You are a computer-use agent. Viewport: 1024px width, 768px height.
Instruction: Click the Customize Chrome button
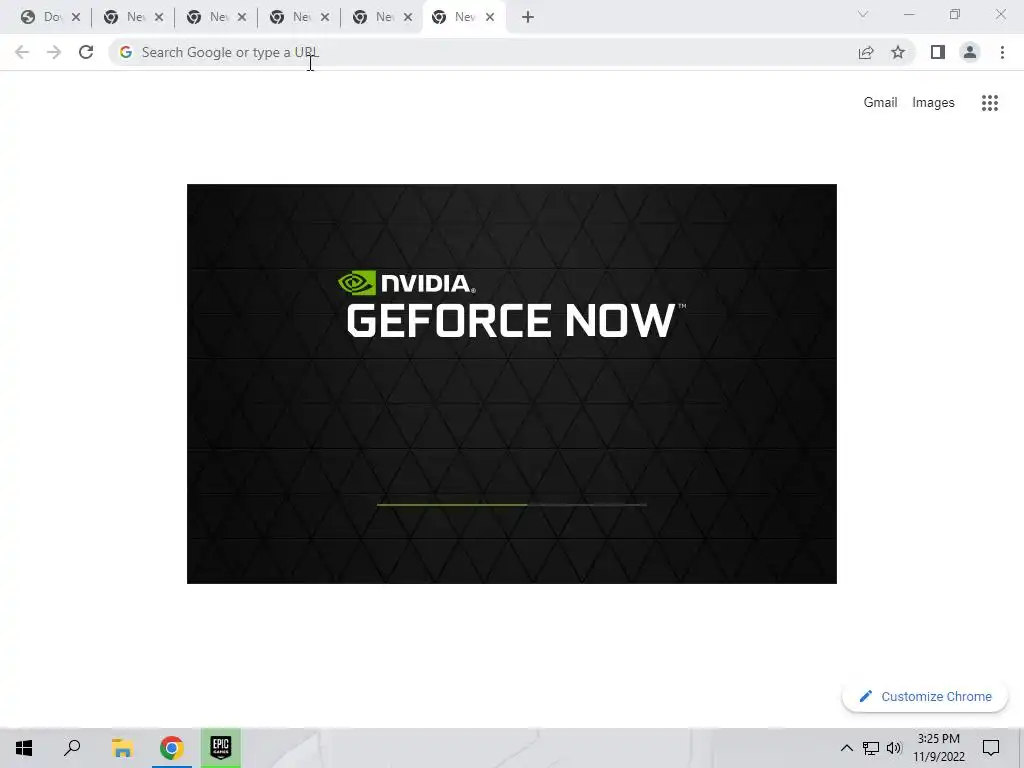925,697
